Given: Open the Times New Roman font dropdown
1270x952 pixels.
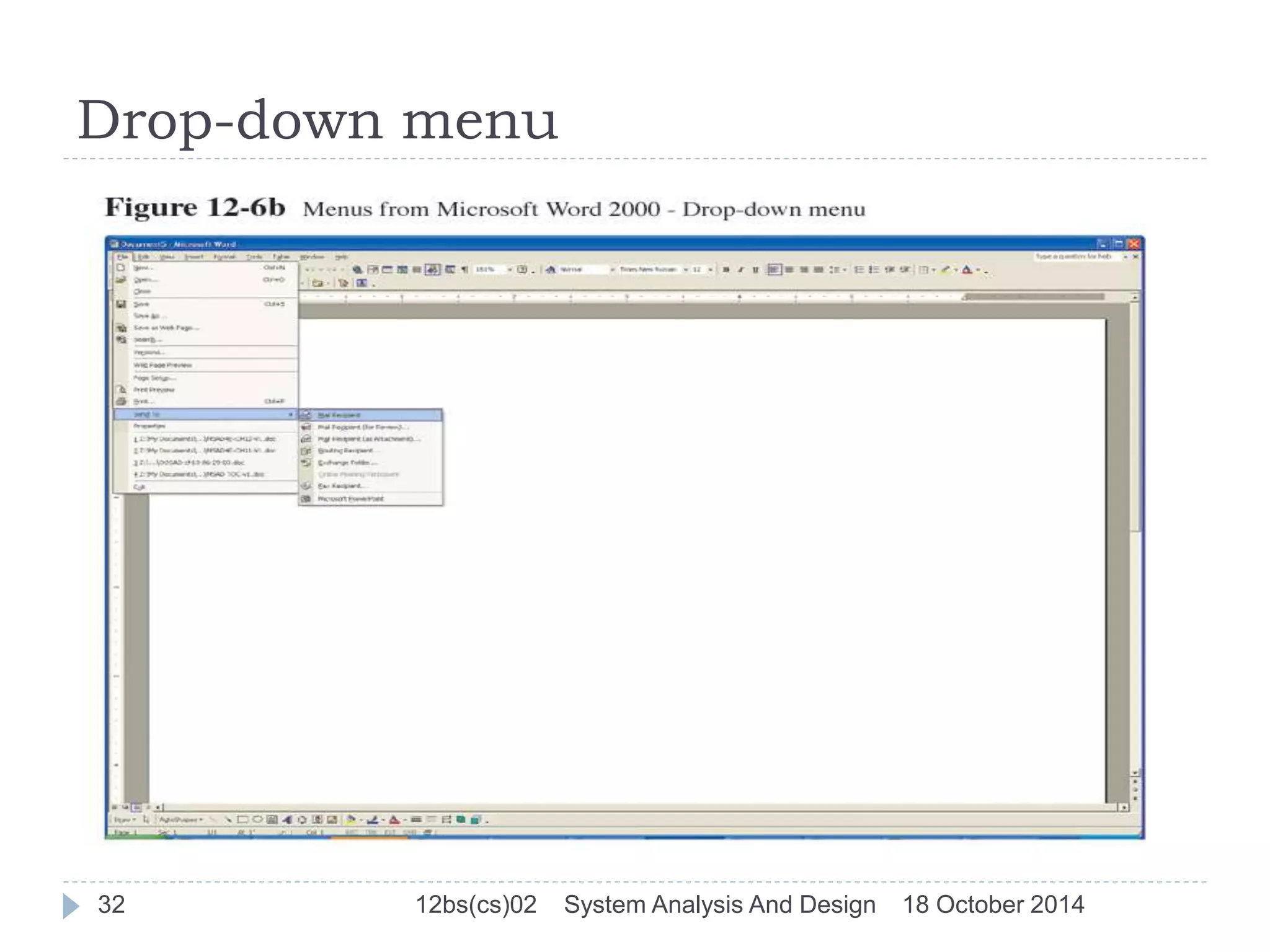Looking at the screenshot, I should coord(686,270).
